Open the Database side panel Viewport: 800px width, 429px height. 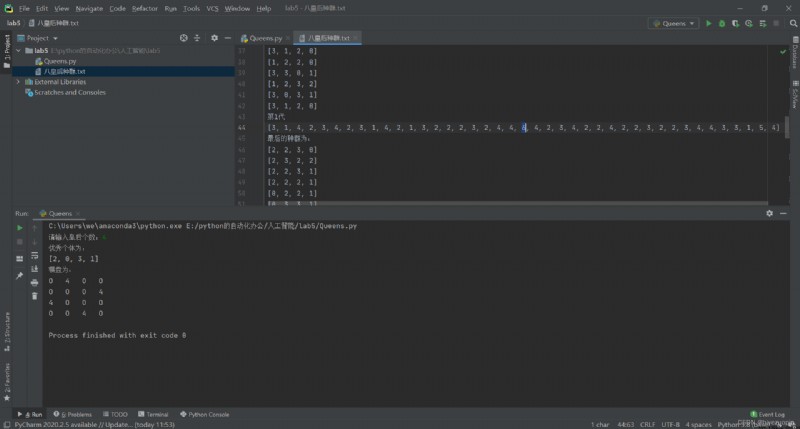(x=795, y=52)
